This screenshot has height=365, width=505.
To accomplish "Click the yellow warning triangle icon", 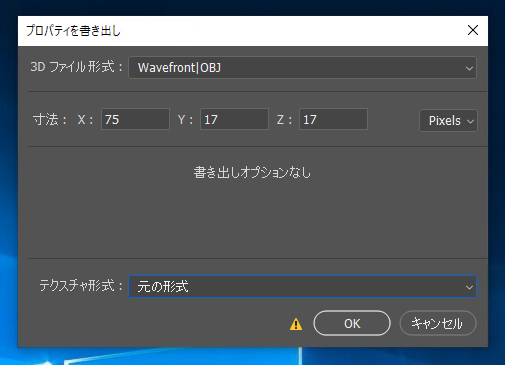I will (296, 324).
